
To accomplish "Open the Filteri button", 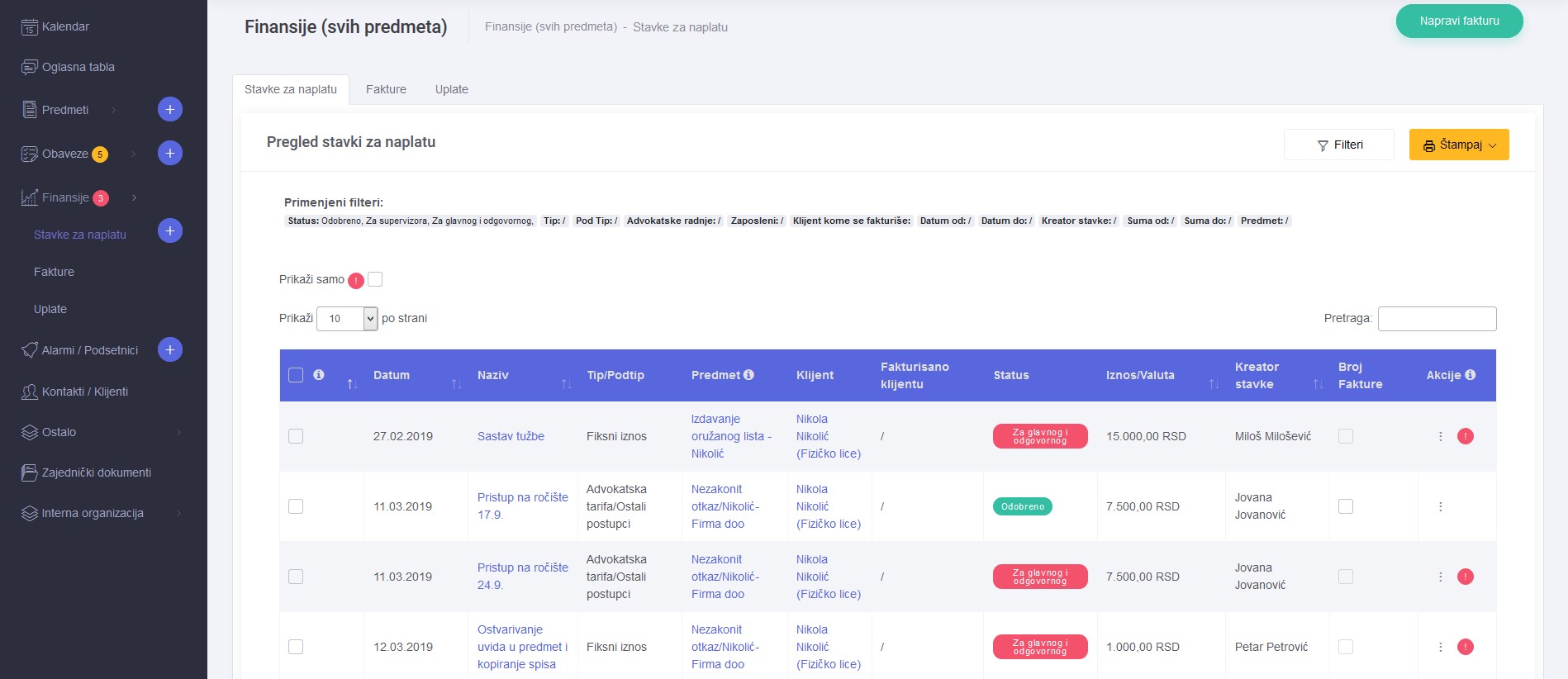I will (1338, 145).
